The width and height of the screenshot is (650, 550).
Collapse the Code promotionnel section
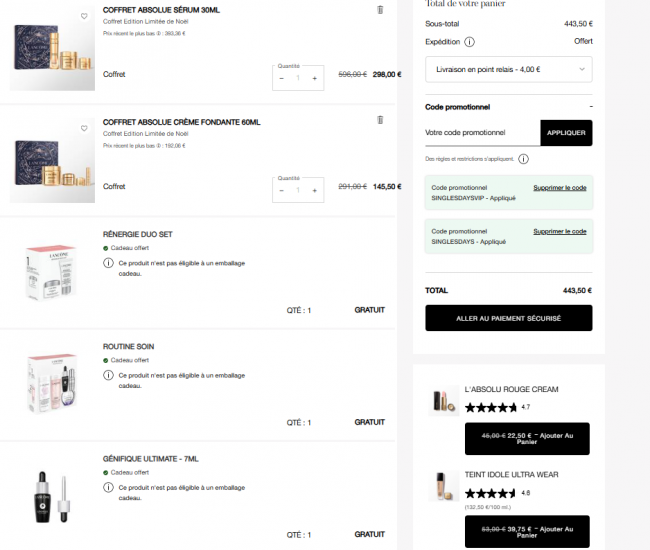click(x=591, y=106)
